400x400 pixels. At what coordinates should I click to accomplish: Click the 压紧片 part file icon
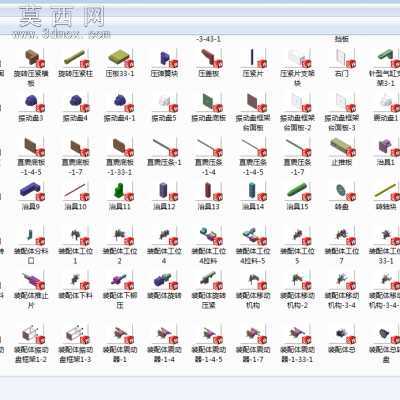(253, 58)
